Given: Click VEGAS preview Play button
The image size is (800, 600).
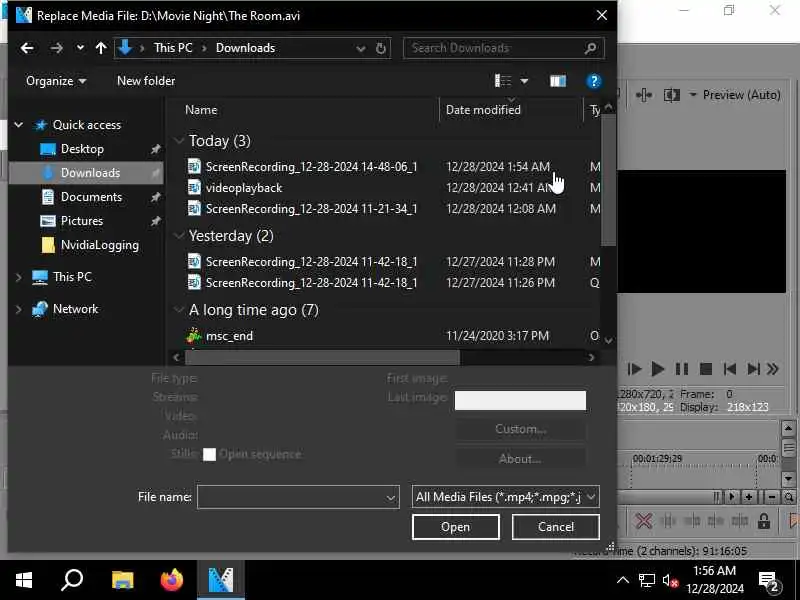Looking at the screenshot, I should pos(658,369).
